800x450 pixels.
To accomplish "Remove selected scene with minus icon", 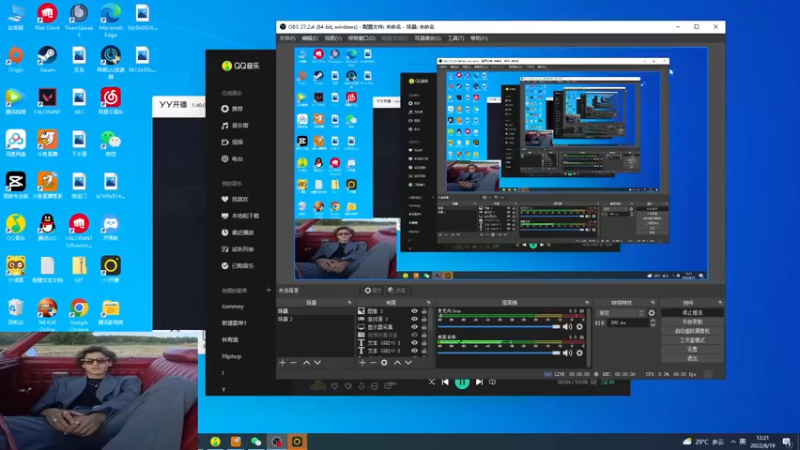I will pos(293,363).
